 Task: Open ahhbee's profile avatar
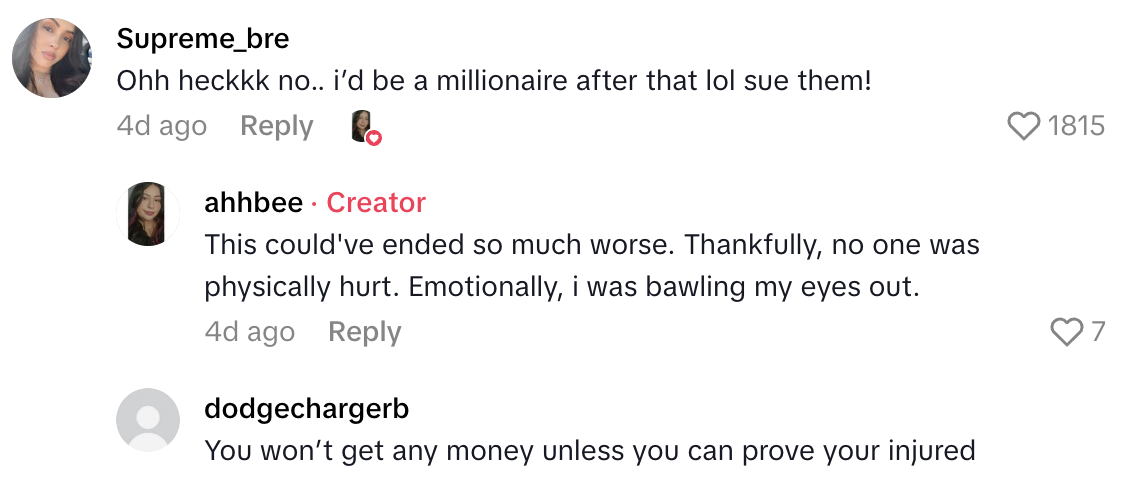(148, 215)
